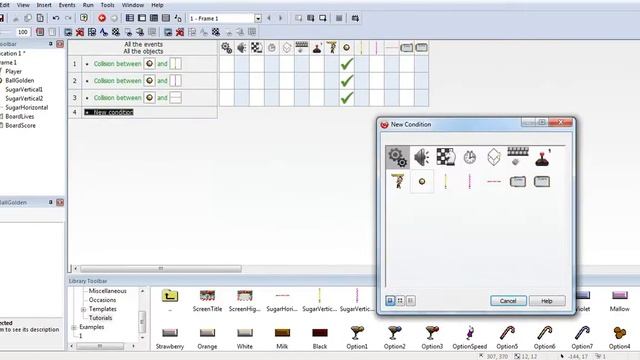Select the Timer clock icon in New Condition dialog
The width and height of the screenshot is (640, 360).
[x=470, y=157]
